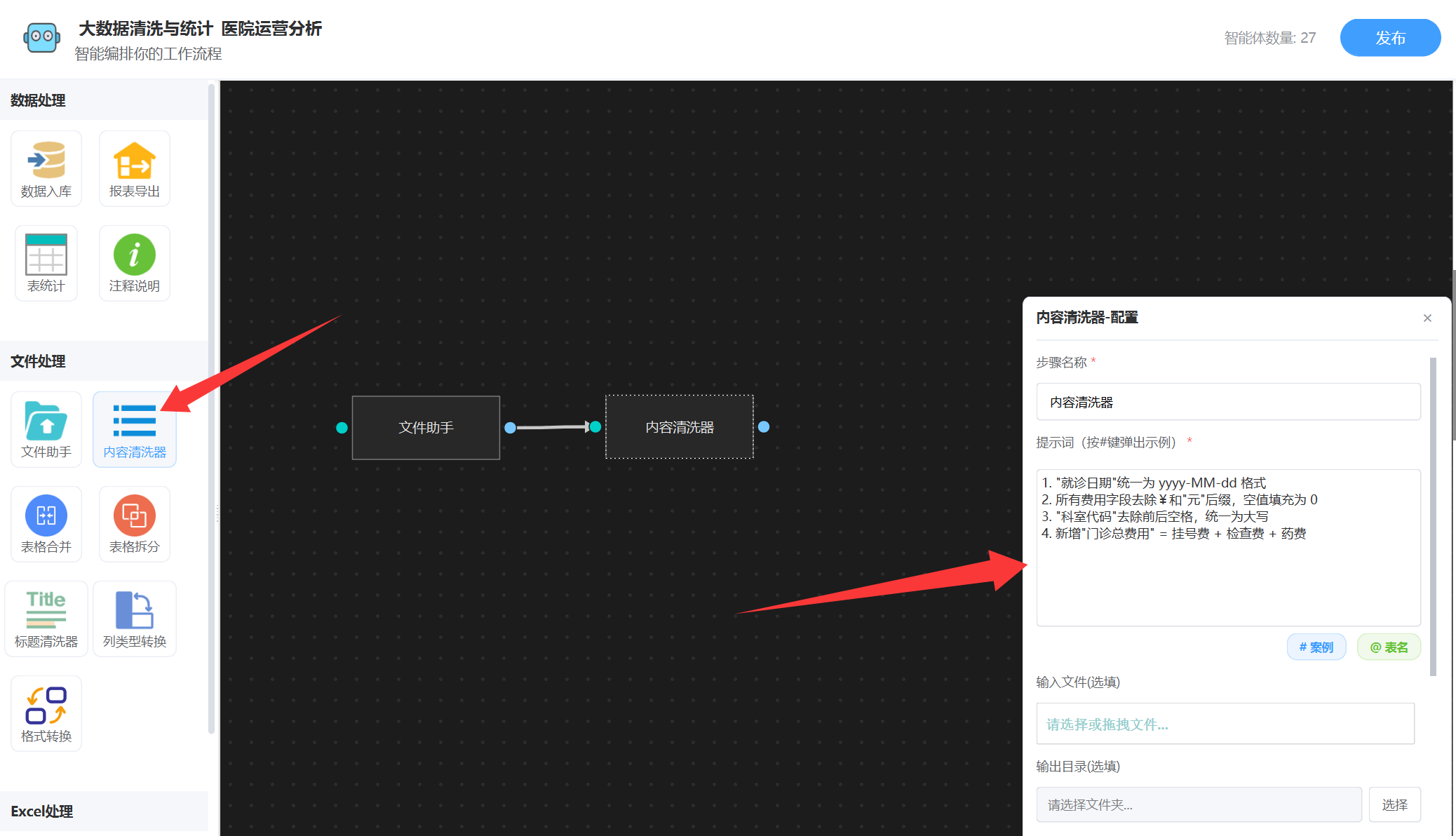
Task: Click the 内容清洗器 node's blue output port
Action: [x=764, y=426]
